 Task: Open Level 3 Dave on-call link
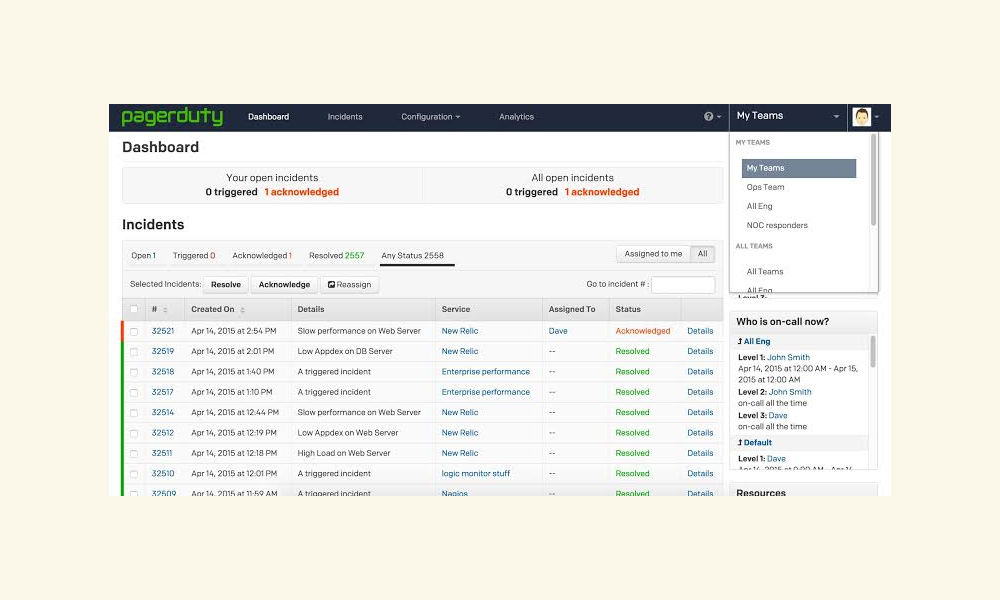point(778,416)
